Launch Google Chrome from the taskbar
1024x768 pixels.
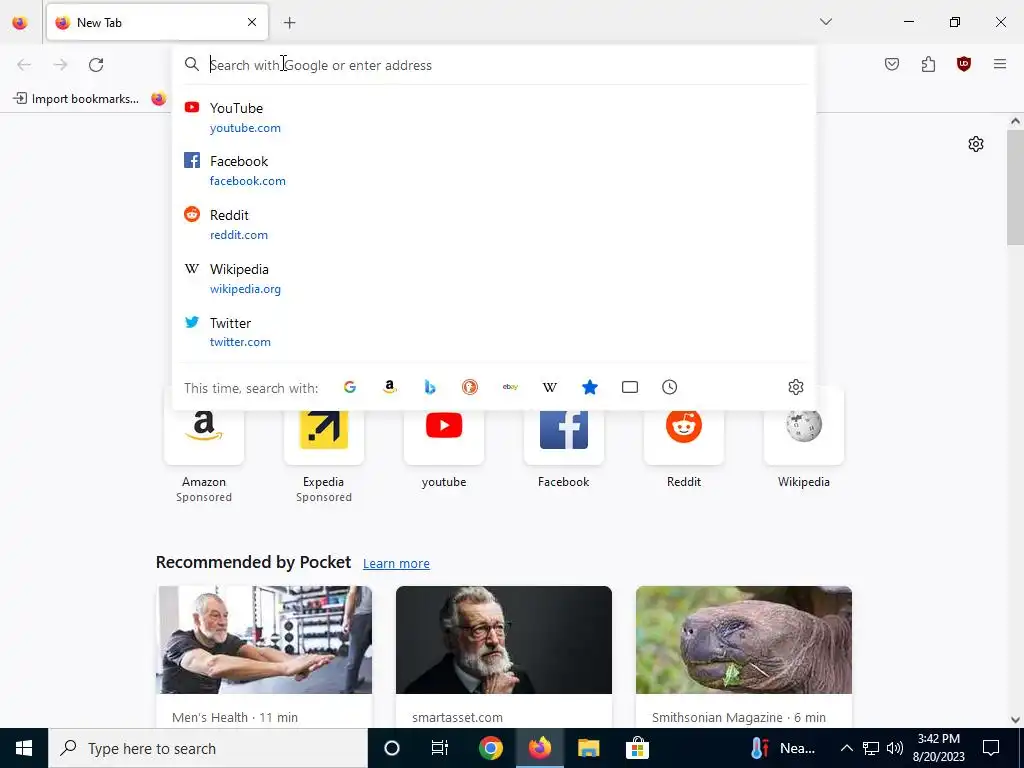coord(490,748)
